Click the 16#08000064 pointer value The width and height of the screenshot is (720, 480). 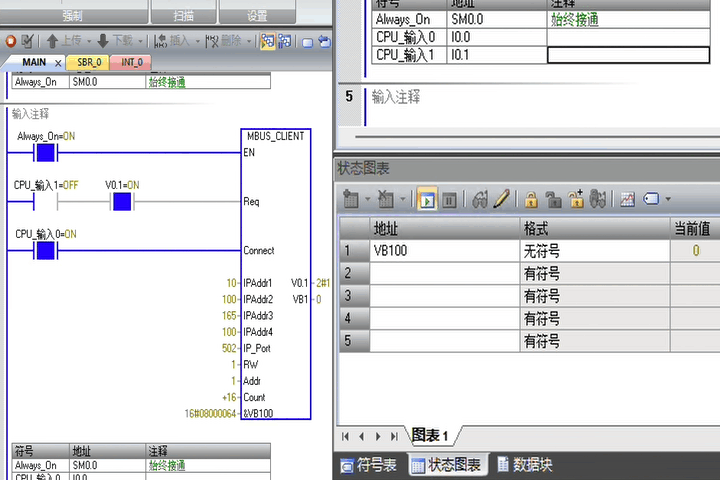[x=210, y=414]
